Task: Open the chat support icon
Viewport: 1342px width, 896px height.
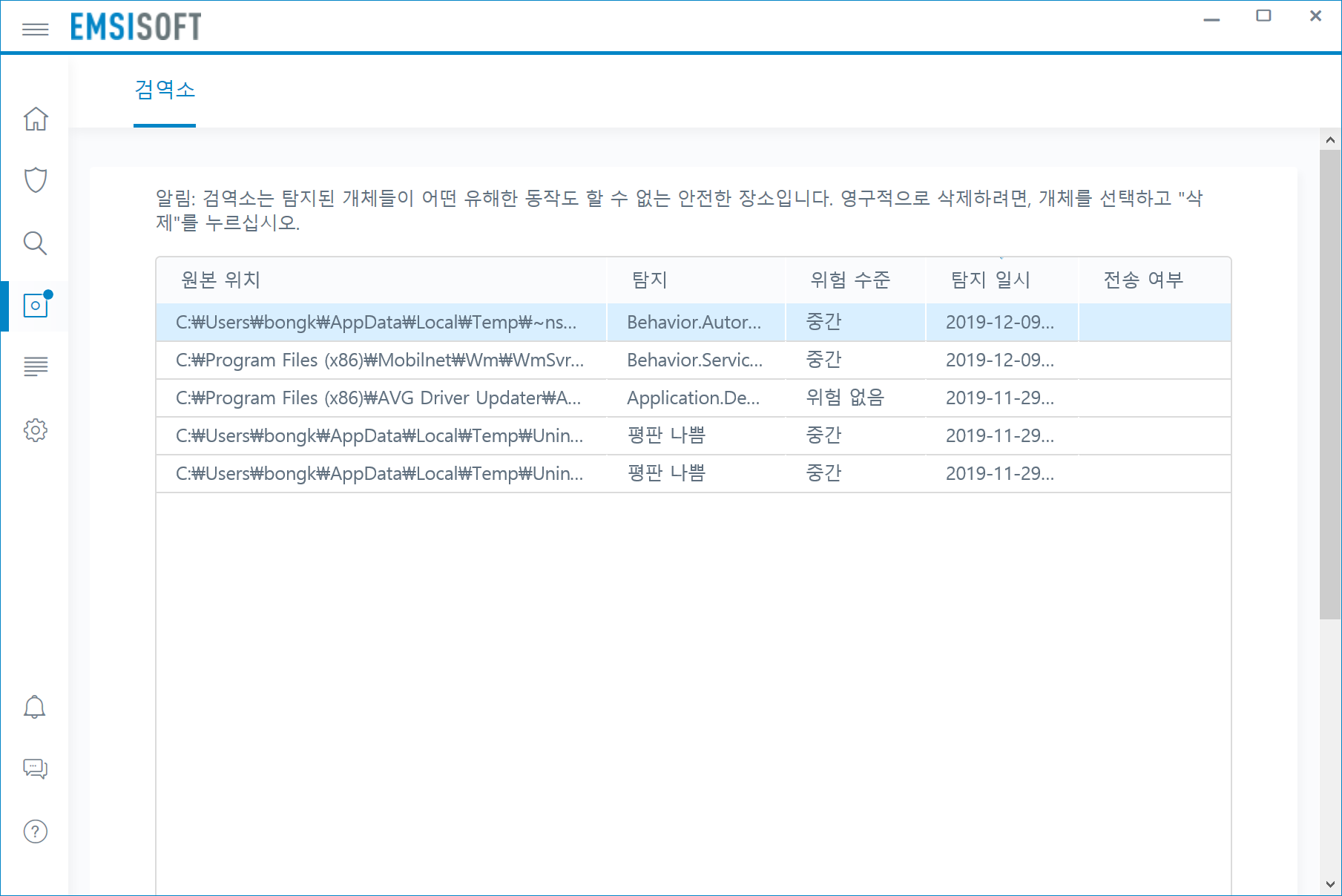Action: click(35, 768)
